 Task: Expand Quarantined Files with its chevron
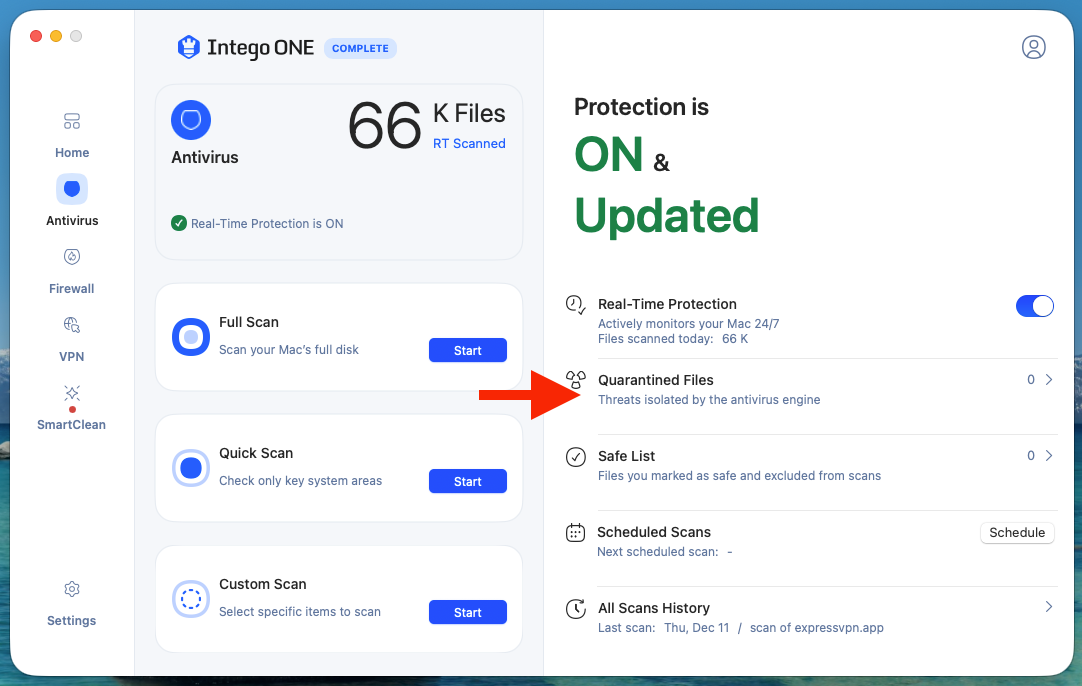point(1049,380)
